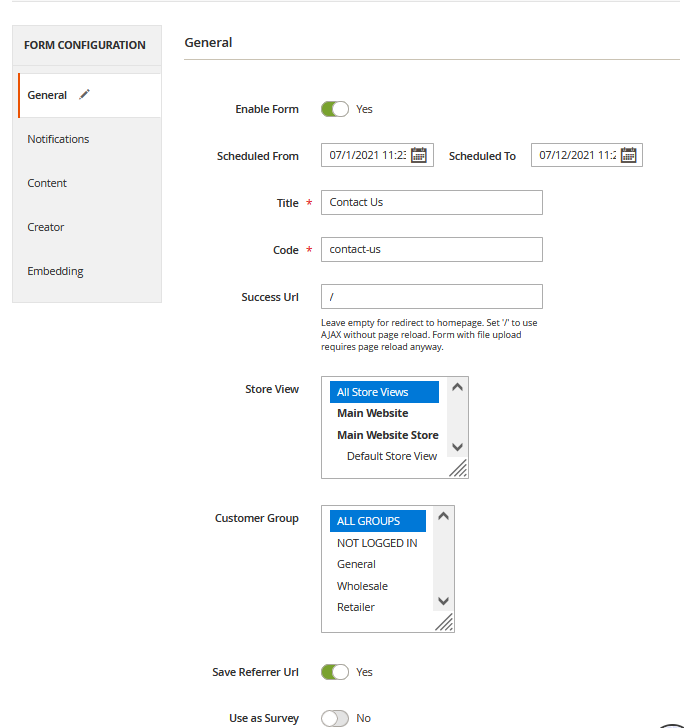Click the pencil edit icon beside General
684x728 pixels.
(85, 95)
